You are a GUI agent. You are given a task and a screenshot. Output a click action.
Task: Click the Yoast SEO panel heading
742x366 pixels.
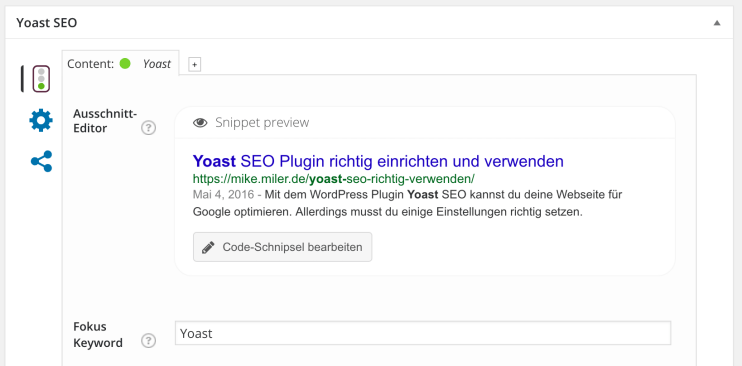[46, 23]
